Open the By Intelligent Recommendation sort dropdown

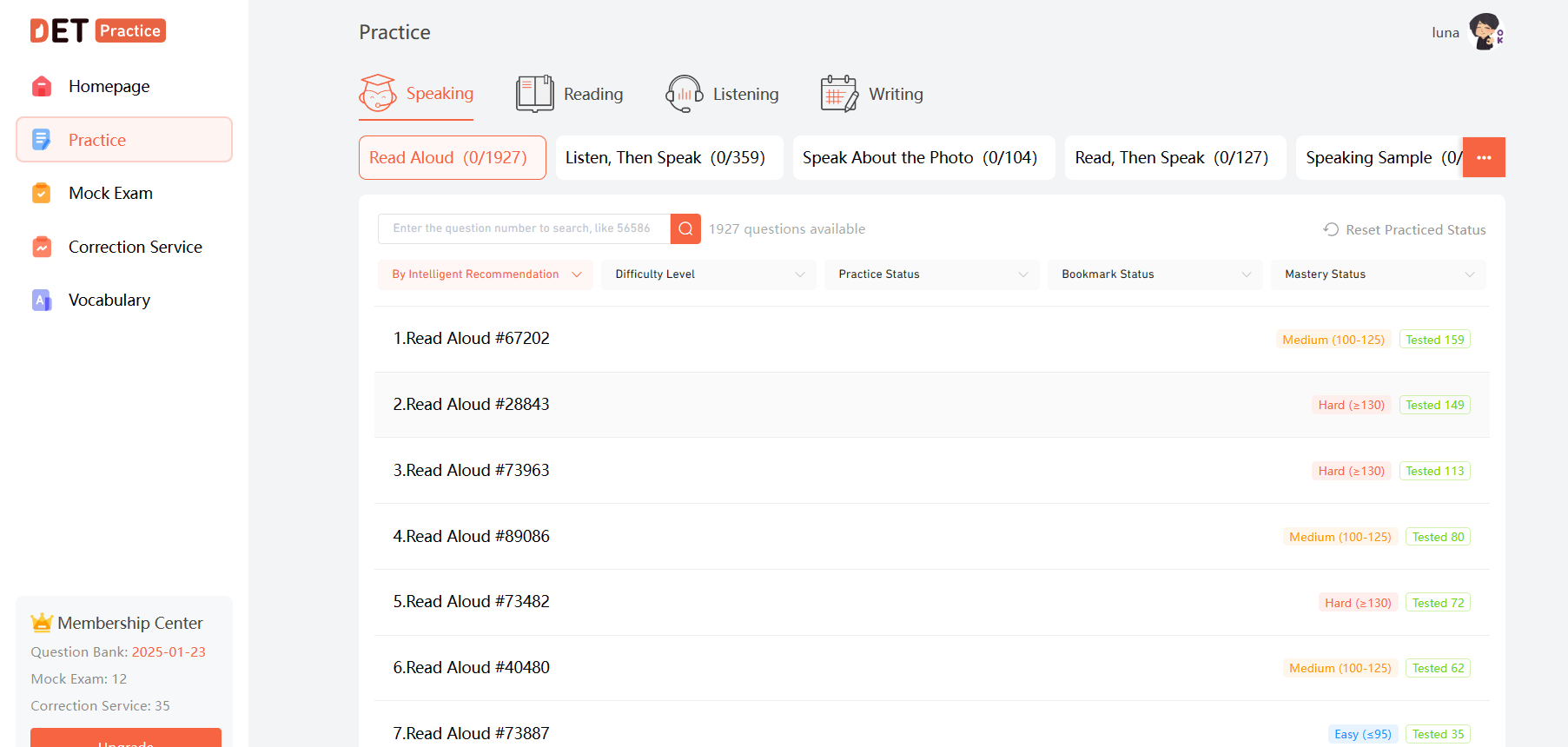[486, 274]
